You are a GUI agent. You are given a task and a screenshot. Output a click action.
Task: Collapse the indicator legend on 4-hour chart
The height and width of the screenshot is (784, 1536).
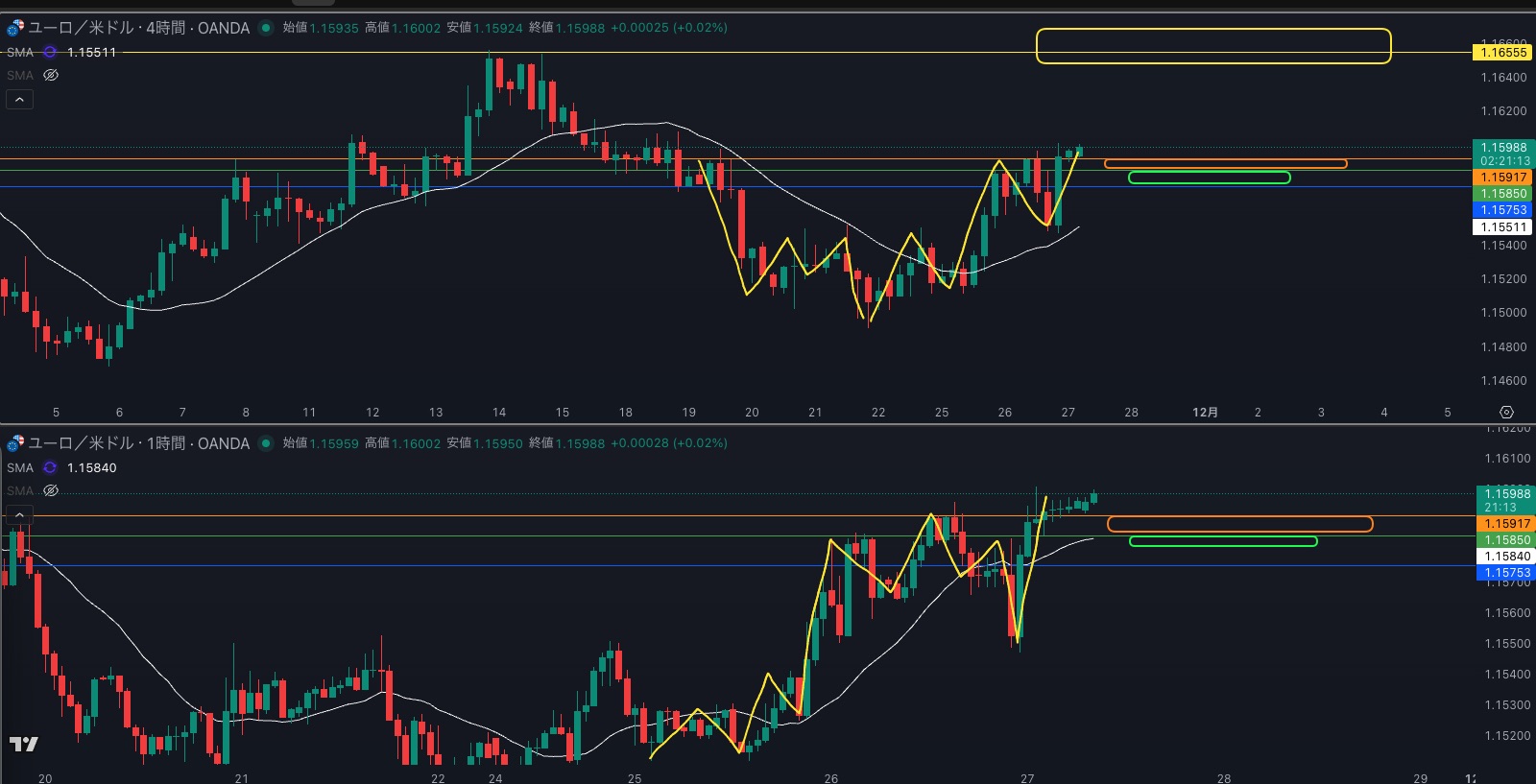pyautogui.click(x=19, y=99)
